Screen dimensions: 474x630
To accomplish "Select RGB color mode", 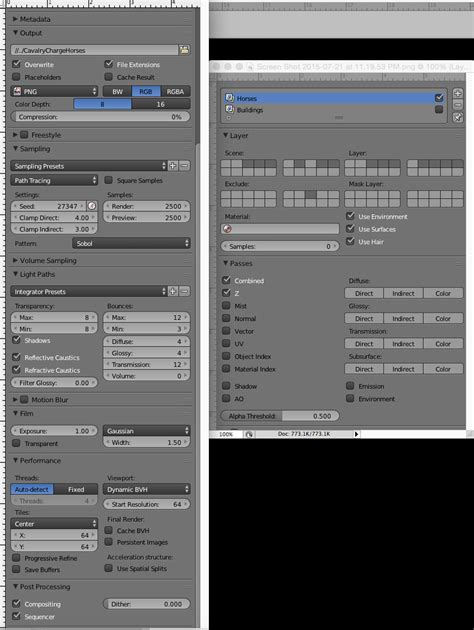I will (146, 92).
